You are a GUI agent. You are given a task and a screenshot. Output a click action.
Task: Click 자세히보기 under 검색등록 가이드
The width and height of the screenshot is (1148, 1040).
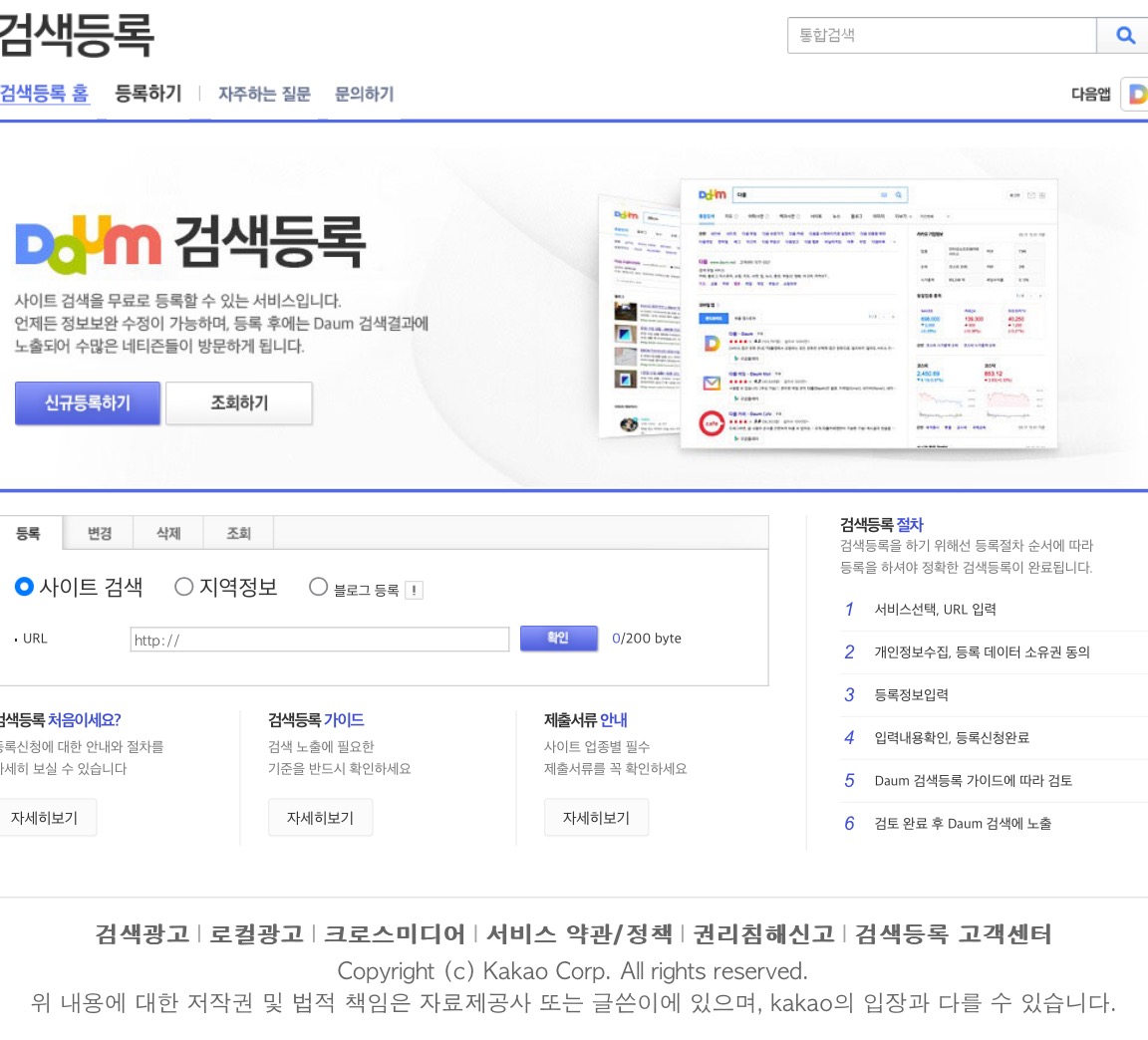pyautogui.click(x=320, y=818)
